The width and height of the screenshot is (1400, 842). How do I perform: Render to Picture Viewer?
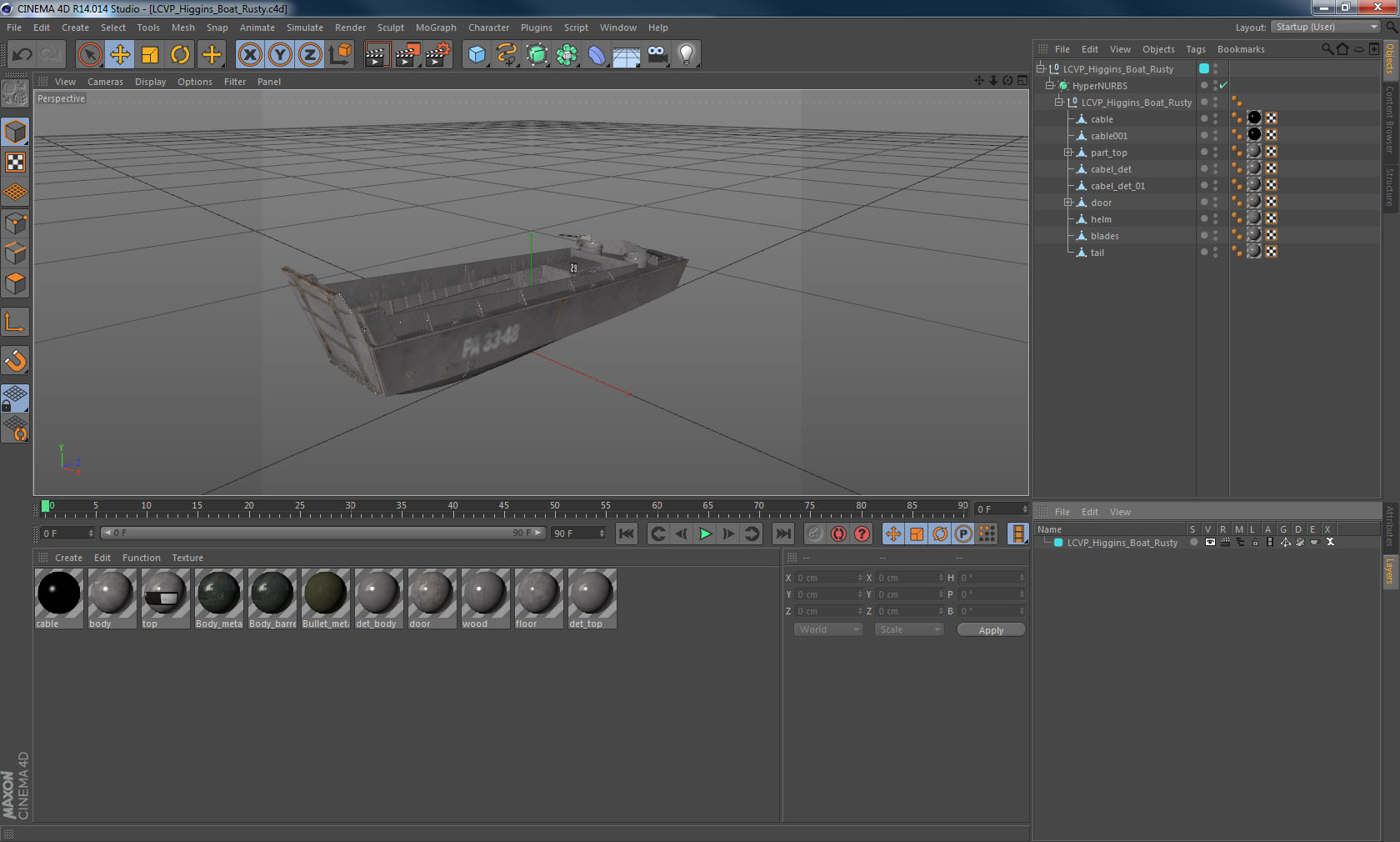pos(407,55)
